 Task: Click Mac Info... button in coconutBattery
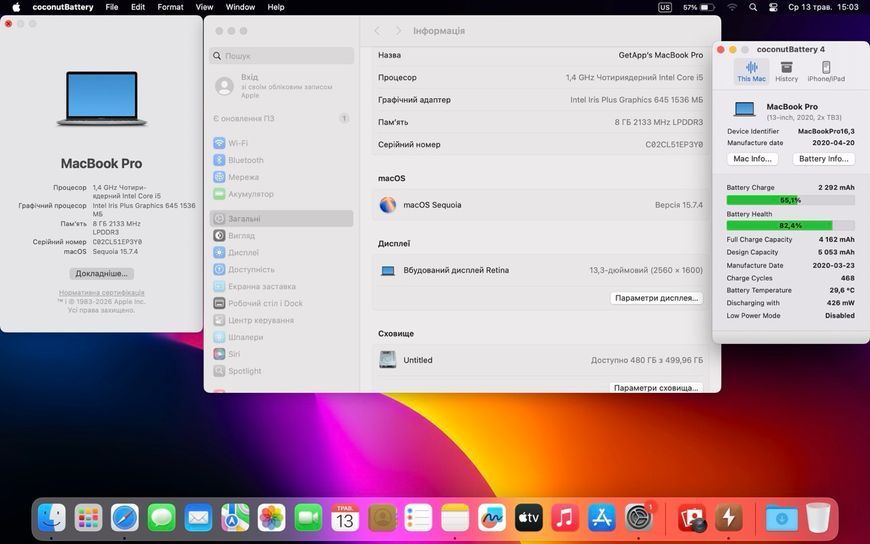tap(752, 159)
